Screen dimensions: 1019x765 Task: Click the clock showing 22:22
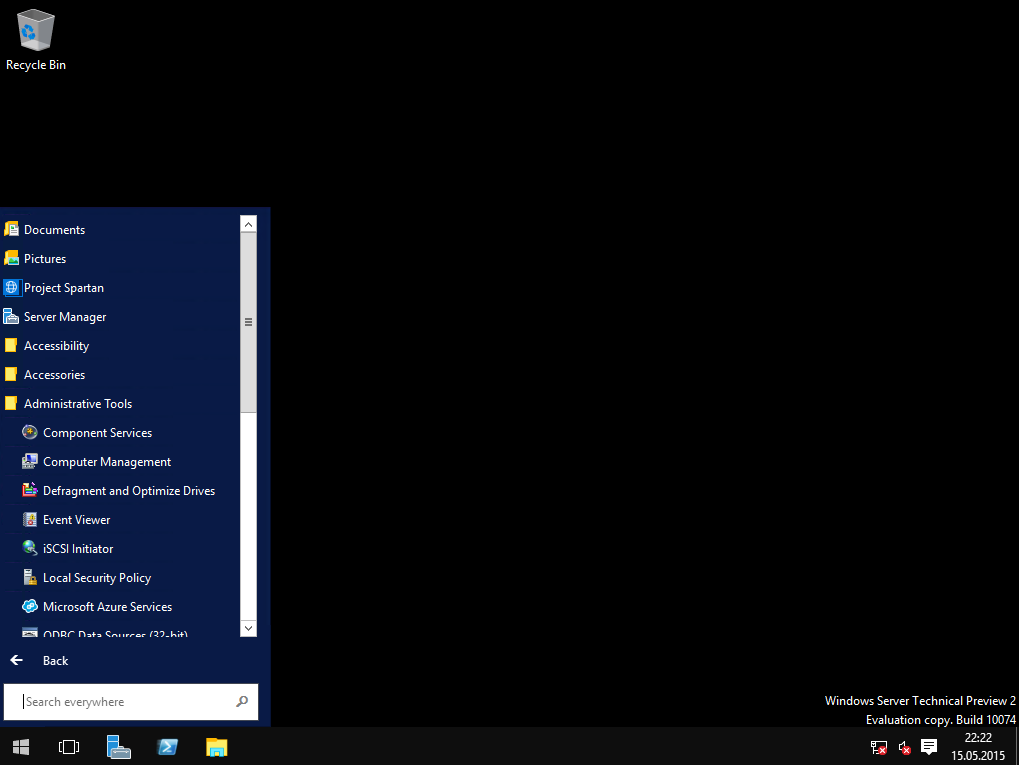coord(978,738)
